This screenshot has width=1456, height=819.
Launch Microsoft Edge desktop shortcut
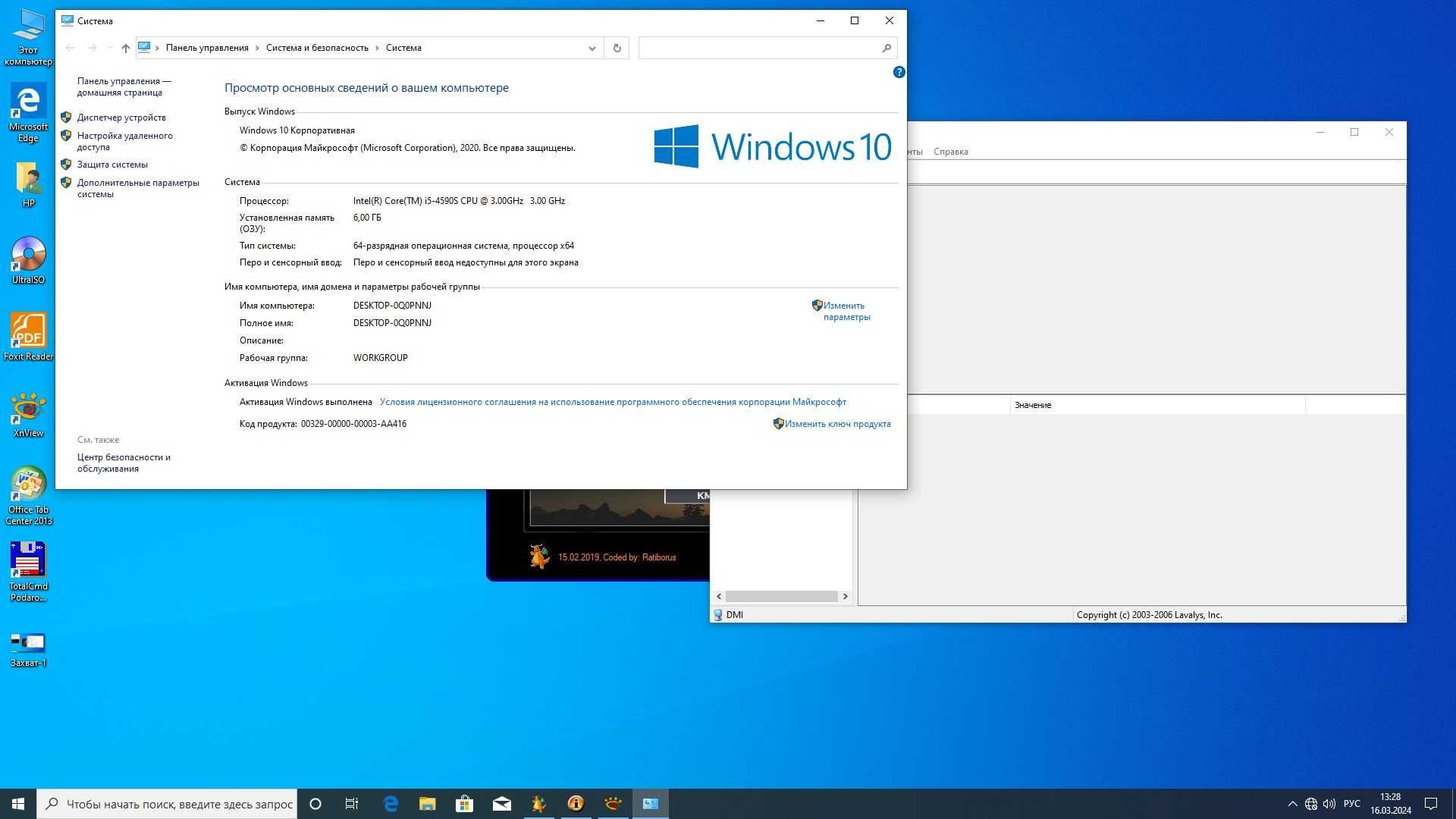tap(28, 112)
